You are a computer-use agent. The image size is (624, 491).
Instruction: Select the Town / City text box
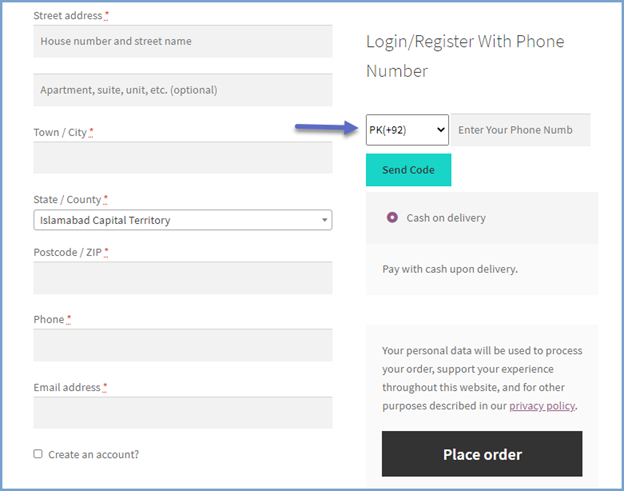182,158
